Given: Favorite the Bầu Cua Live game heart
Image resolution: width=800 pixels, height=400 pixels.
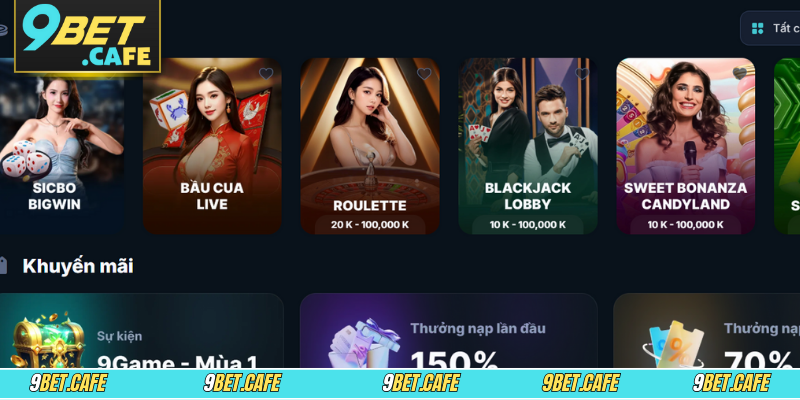Looking at the screenshot, I should coord(266,74).
